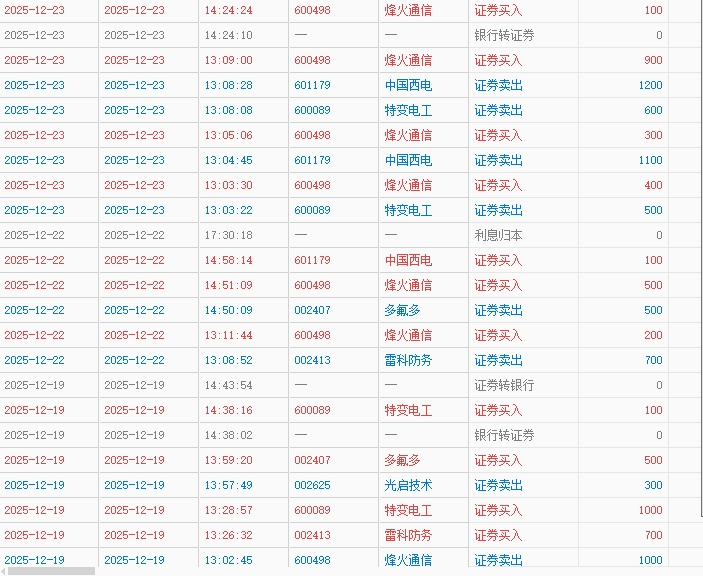Select 烽火通信 in the 13:09:00 row
703x576 pixels.
[x=408, y=60]
